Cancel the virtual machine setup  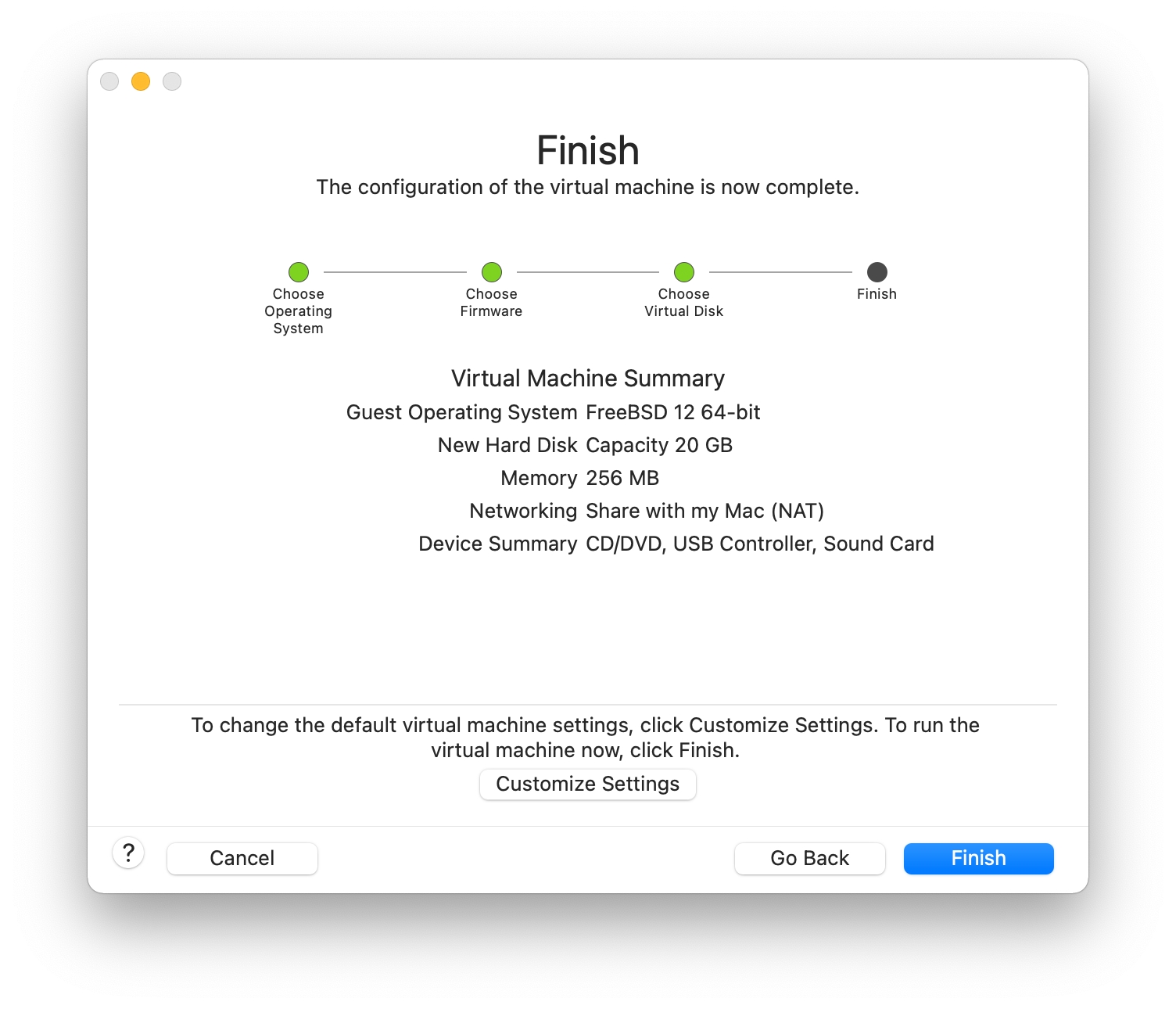click(242, 858)
